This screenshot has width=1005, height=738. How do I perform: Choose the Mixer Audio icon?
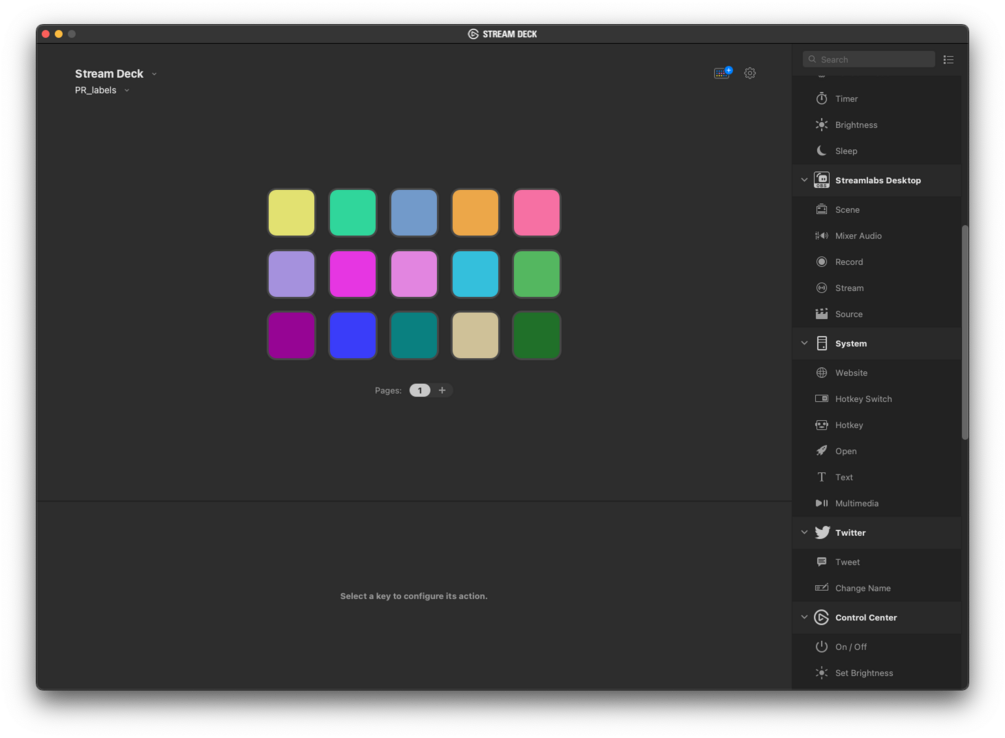click(x=821, y=236)
